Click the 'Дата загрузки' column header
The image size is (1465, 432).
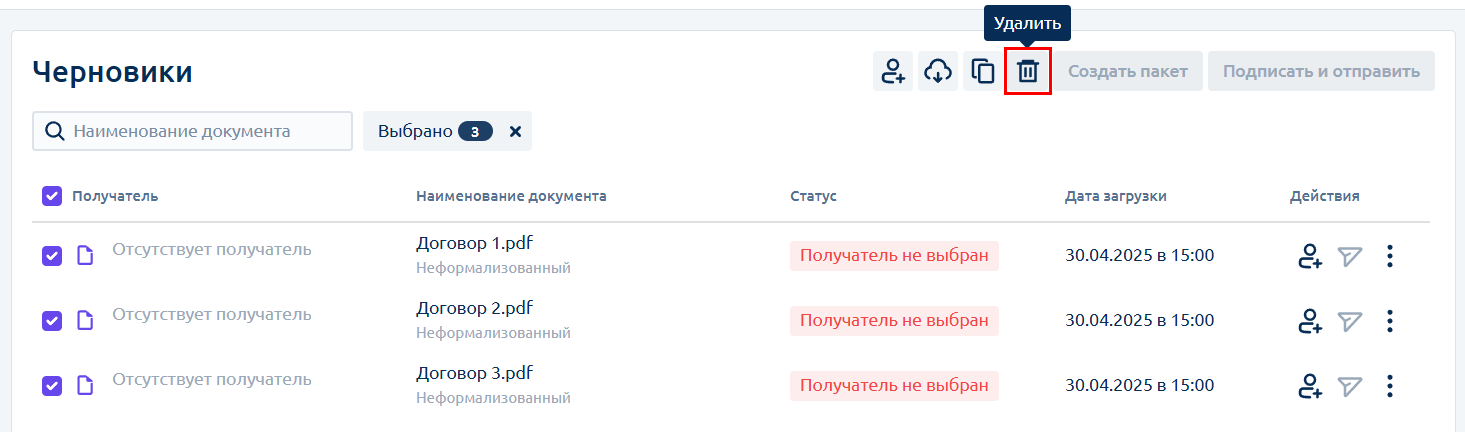pyautogui.click(x=1115, y=196)
